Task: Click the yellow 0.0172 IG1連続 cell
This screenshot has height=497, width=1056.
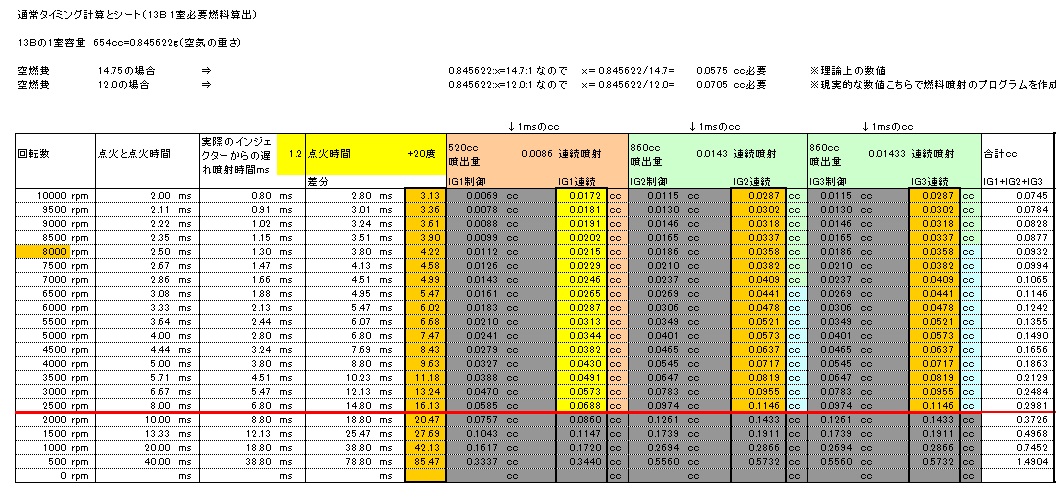Action: (582, 195)
